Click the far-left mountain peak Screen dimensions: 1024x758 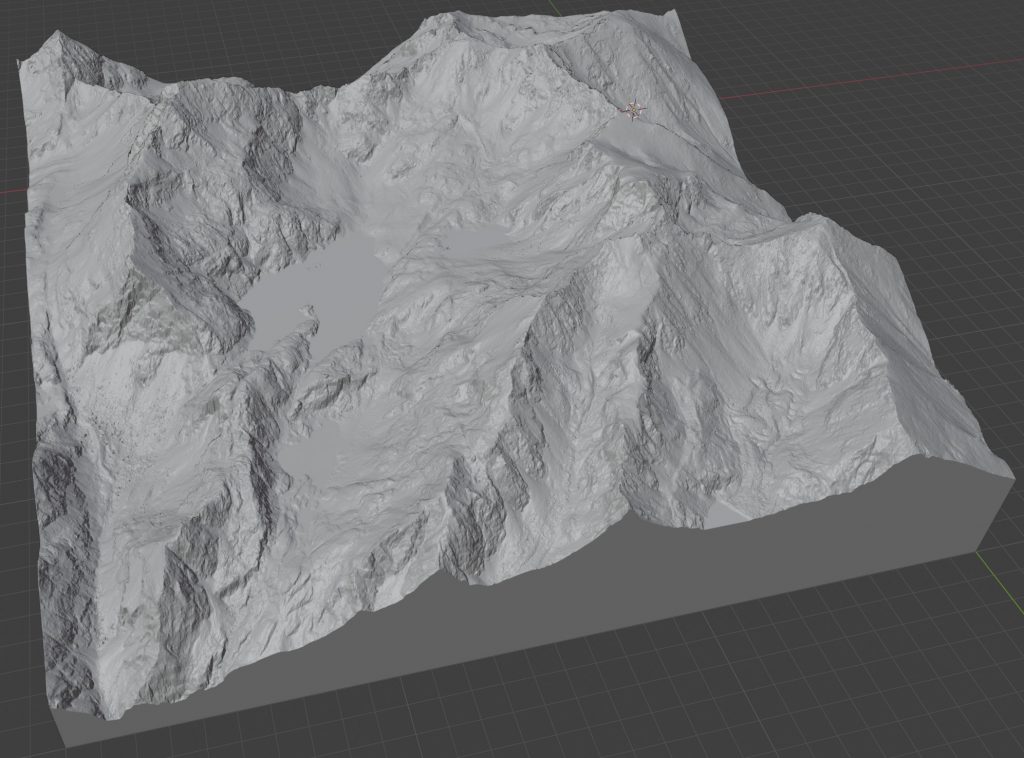(x=58, y=36)
